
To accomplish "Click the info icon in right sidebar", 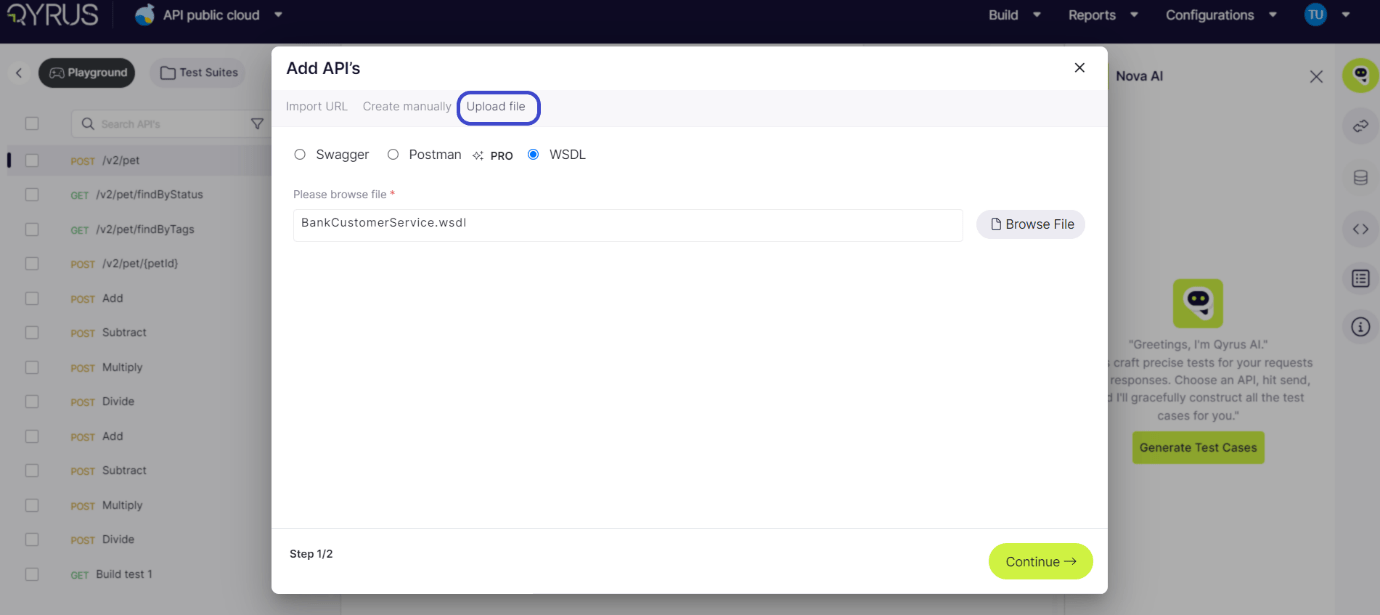I will [x=1360, y=327].
